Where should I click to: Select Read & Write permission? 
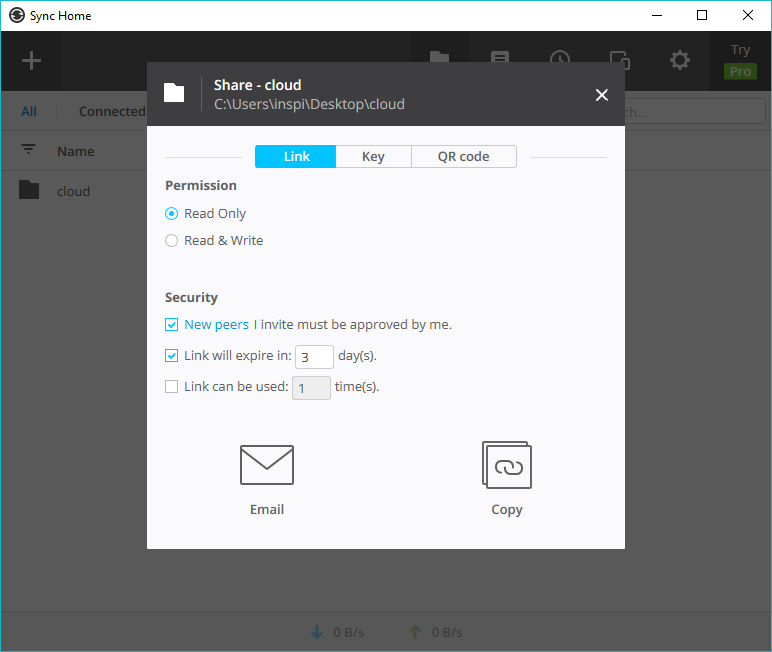point(171,241)
